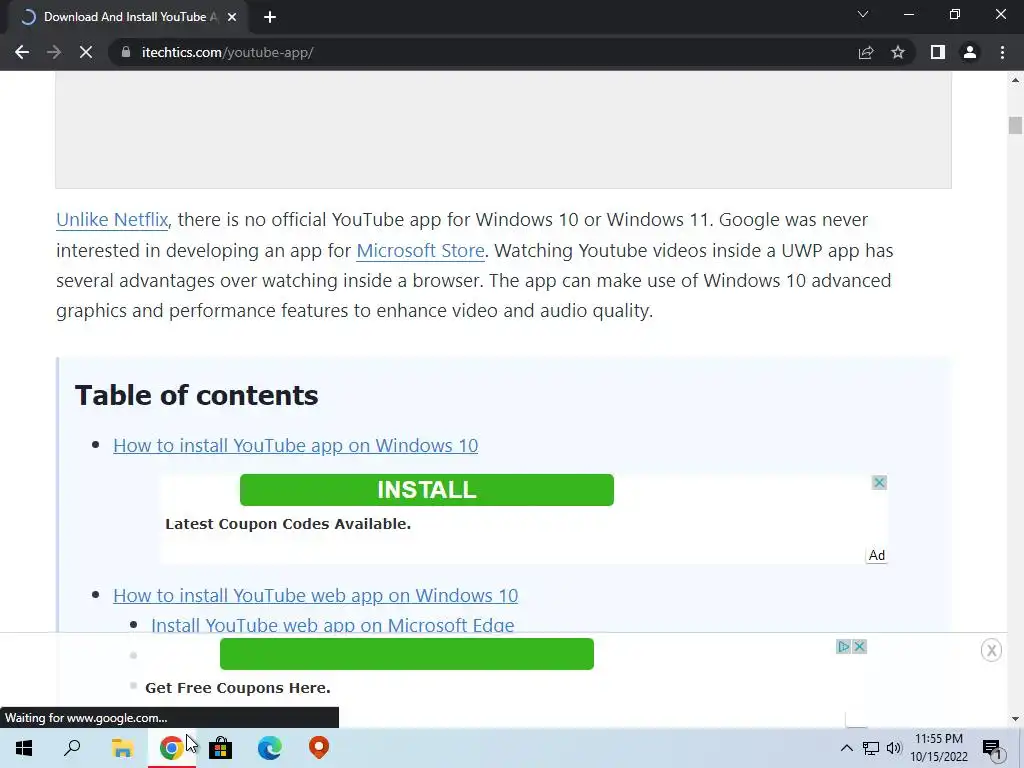1024x768 pixels.
Task: Open a new tab
Action: pyautogui.click(x=270, y=17)
